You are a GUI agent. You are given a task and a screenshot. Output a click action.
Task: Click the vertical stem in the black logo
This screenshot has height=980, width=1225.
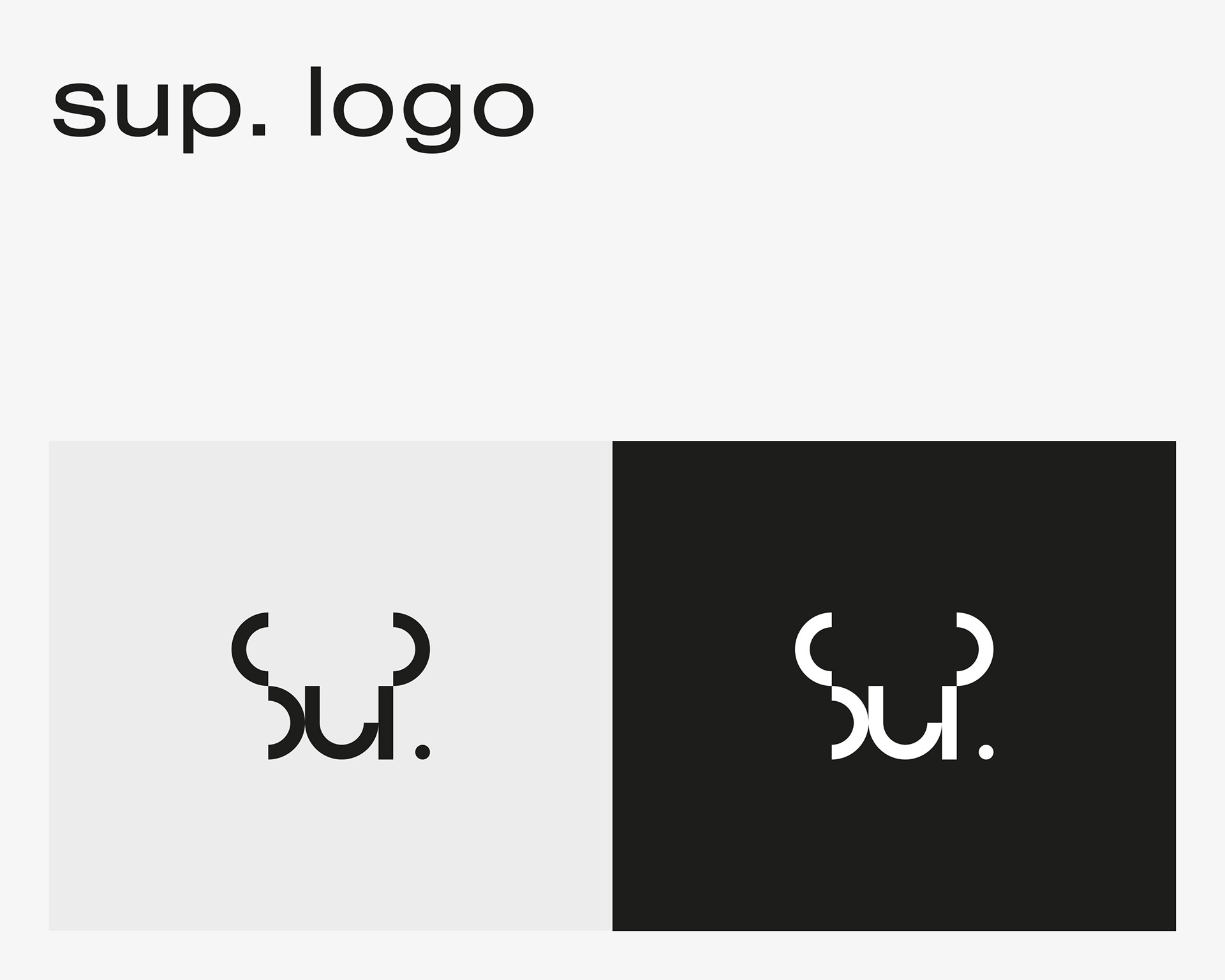click(x=386, y=723)
